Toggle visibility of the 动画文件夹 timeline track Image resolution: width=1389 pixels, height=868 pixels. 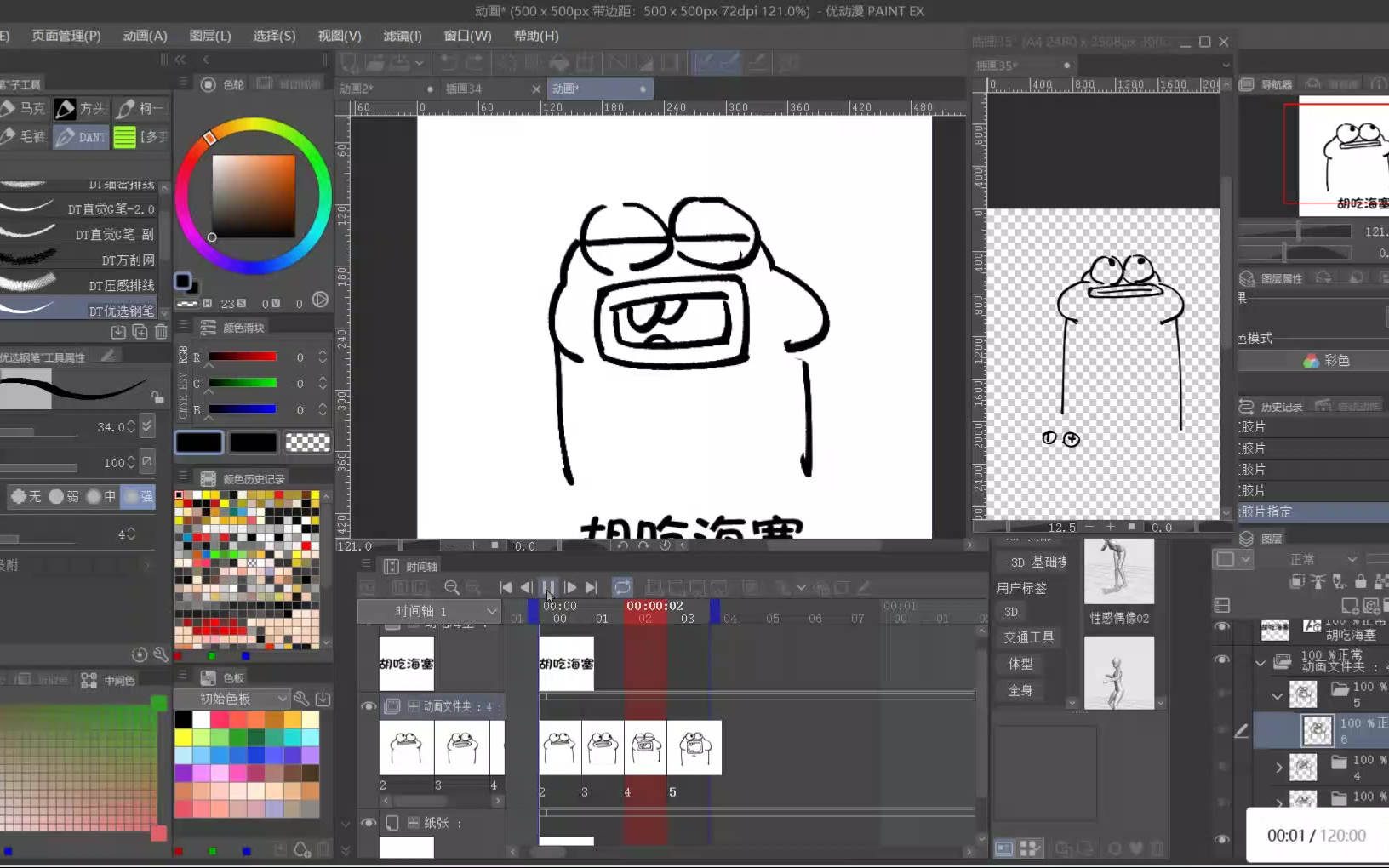coord(369,706)
